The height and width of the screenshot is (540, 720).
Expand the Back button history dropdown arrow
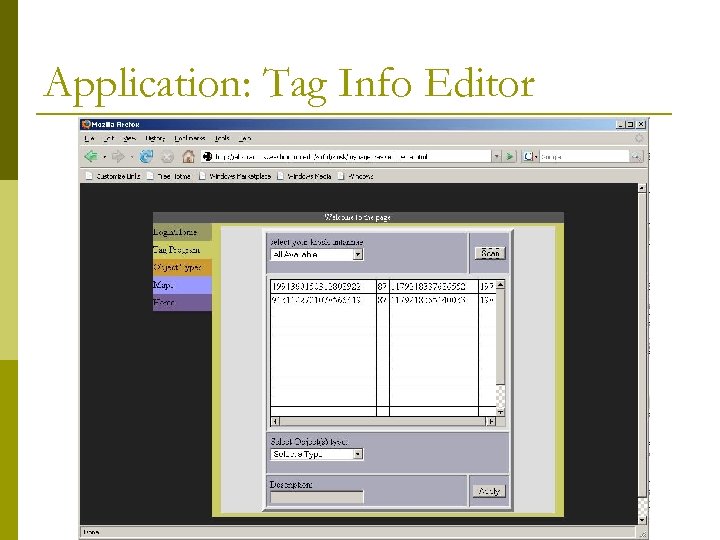coord(105,157)
